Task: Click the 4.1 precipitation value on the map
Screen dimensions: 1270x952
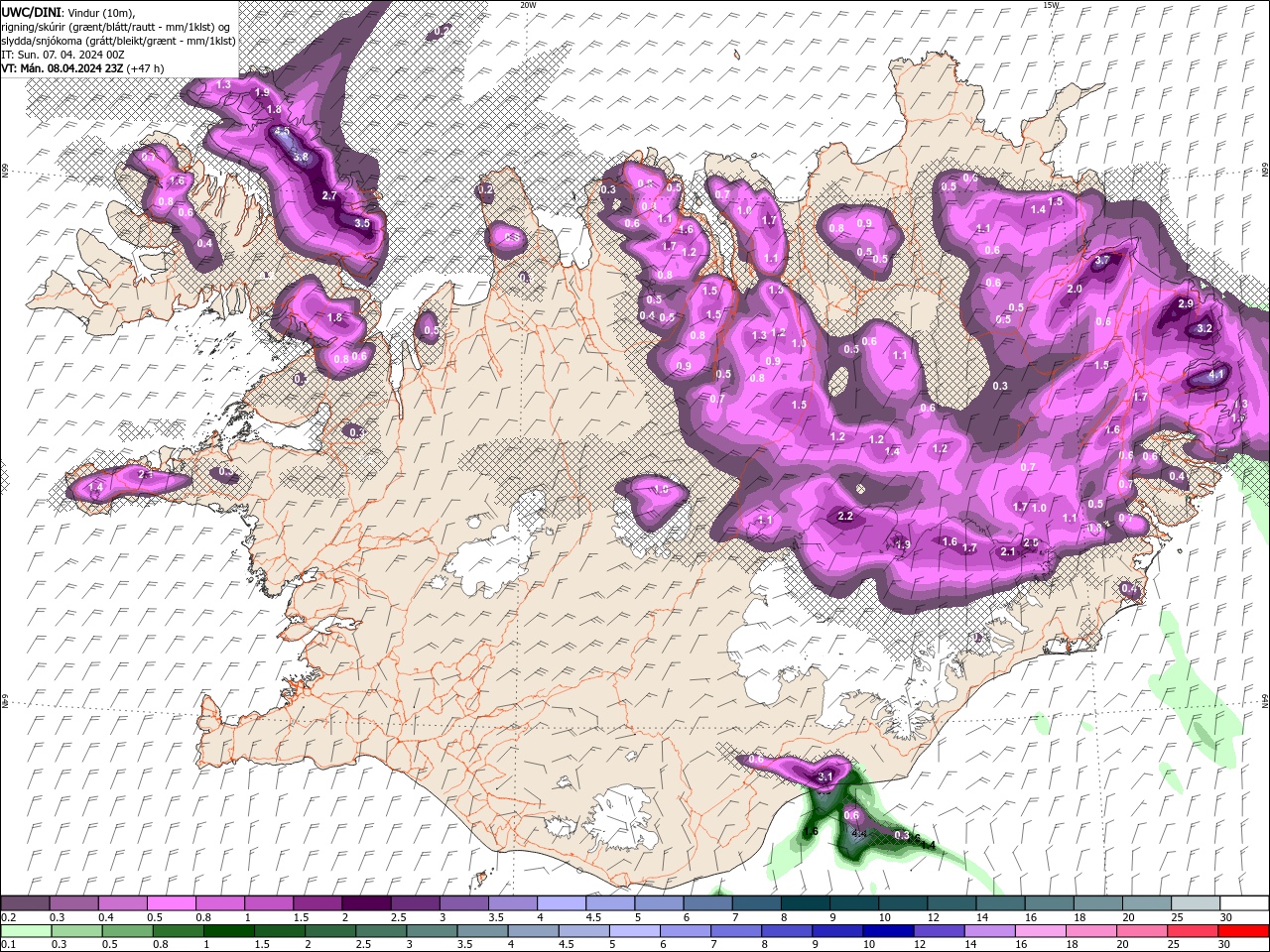Action: (x=1216, y=376)
